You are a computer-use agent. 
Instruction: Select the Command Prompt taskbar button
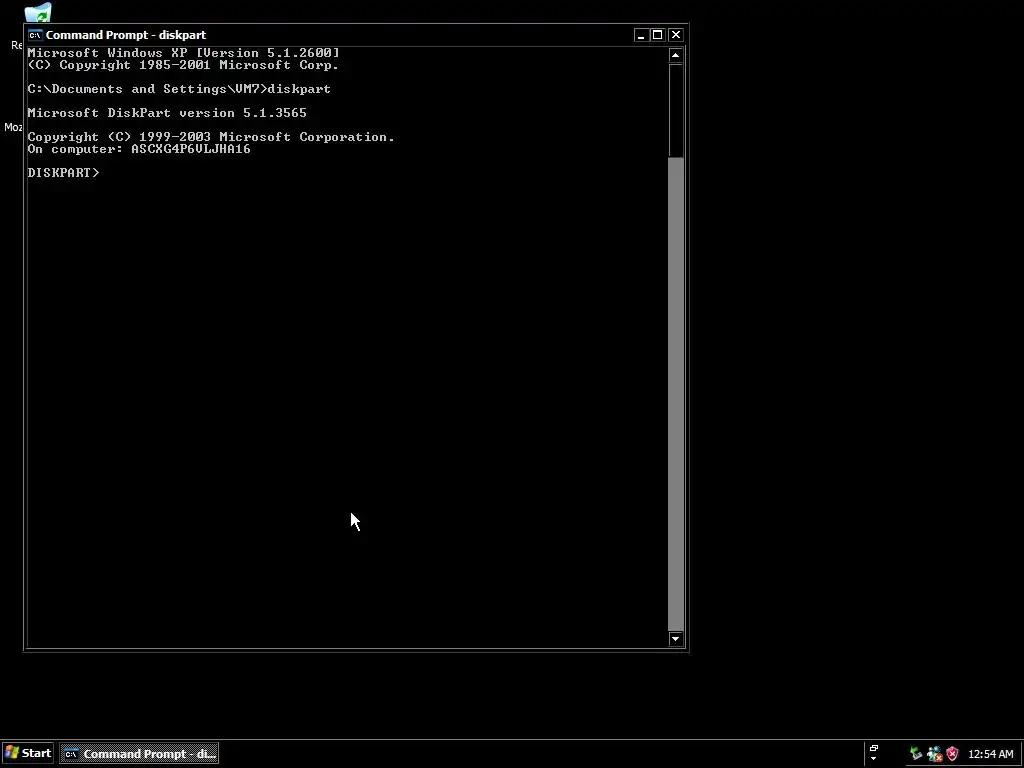coord(139,754)
